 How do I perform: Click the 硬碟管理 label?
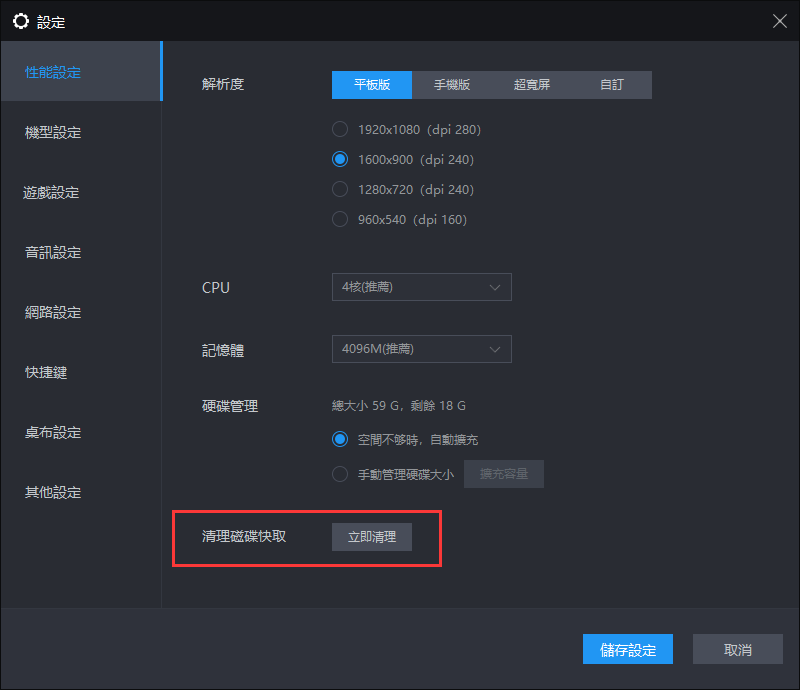point(230,406)
